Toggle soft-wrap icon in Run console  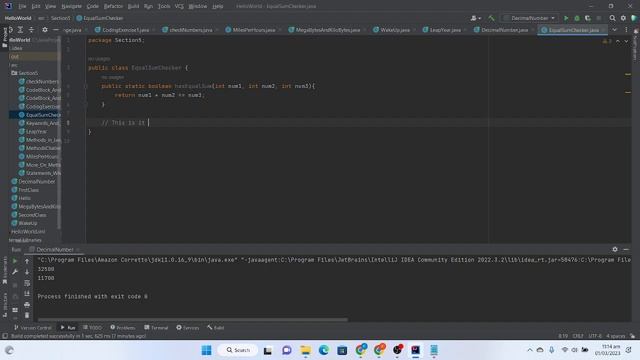(x=27, y=282)
